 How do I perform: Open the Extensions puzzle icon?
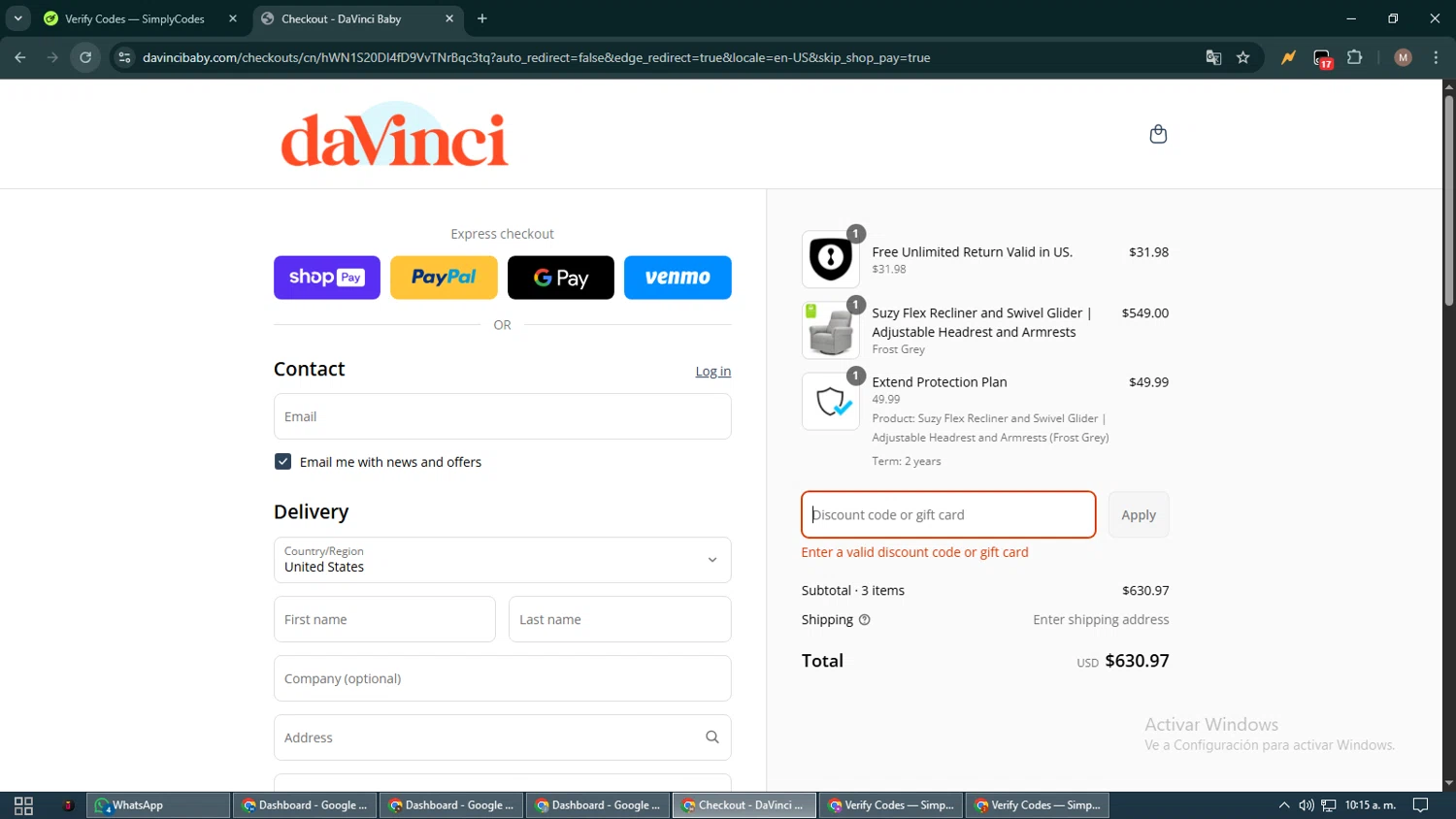(1355, 57)
